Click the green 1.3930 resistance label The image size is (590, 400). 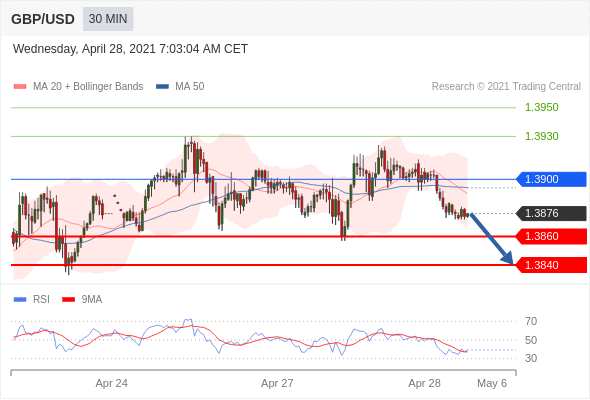pos(541,136)
